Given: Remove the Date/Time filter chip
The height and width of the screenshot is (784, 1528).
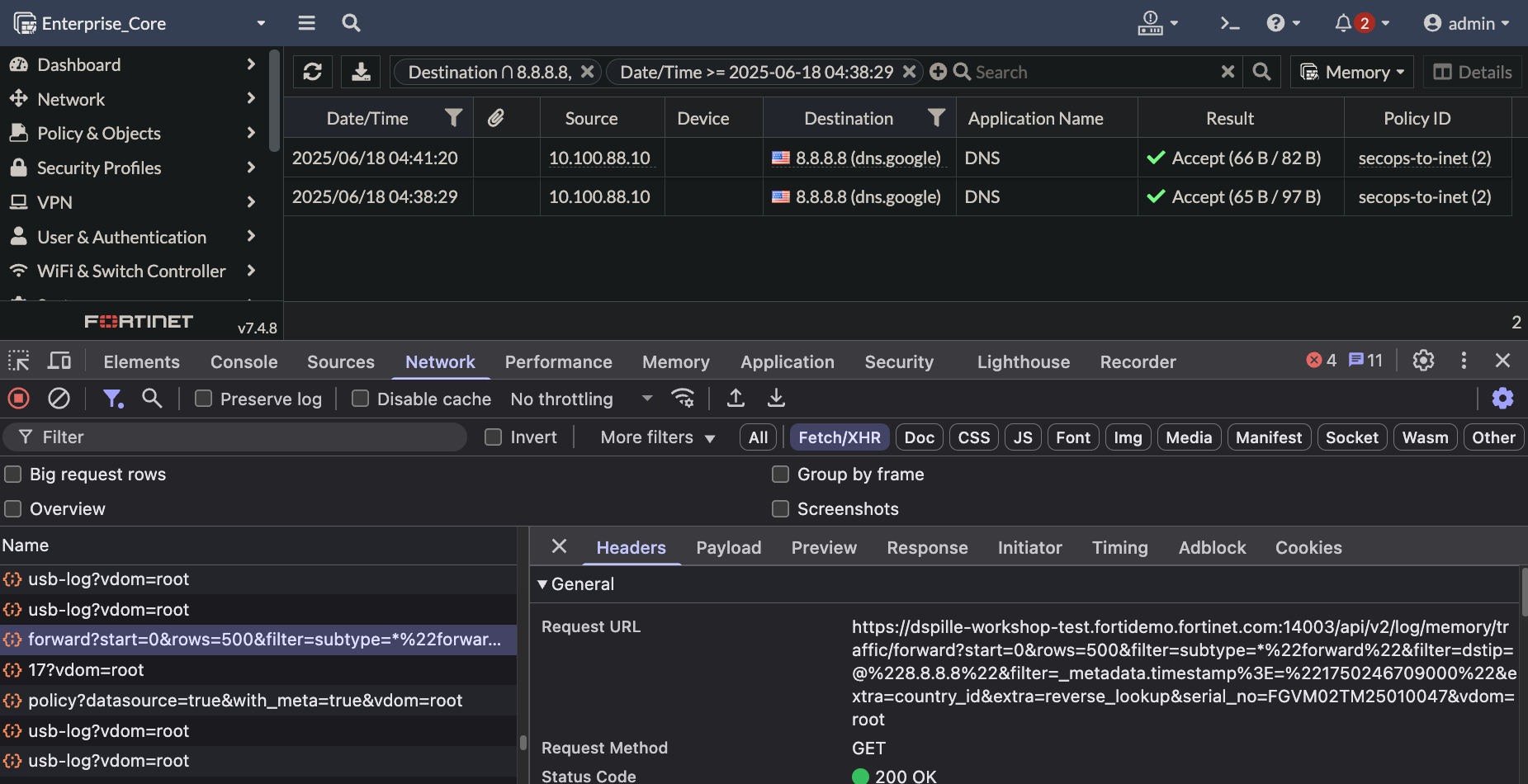Looking at the screenshot, I should click(x=909, y=72).
